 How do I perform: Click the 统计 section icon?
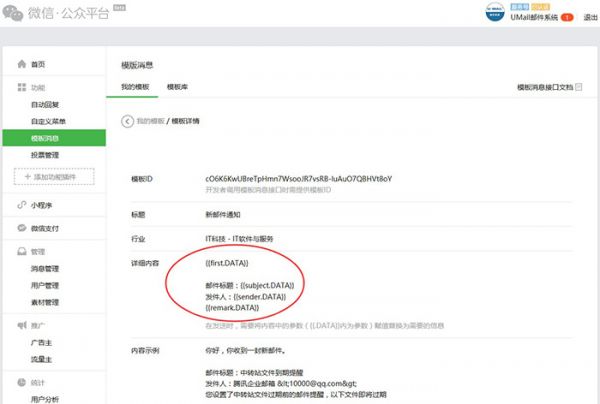point(22,382)
